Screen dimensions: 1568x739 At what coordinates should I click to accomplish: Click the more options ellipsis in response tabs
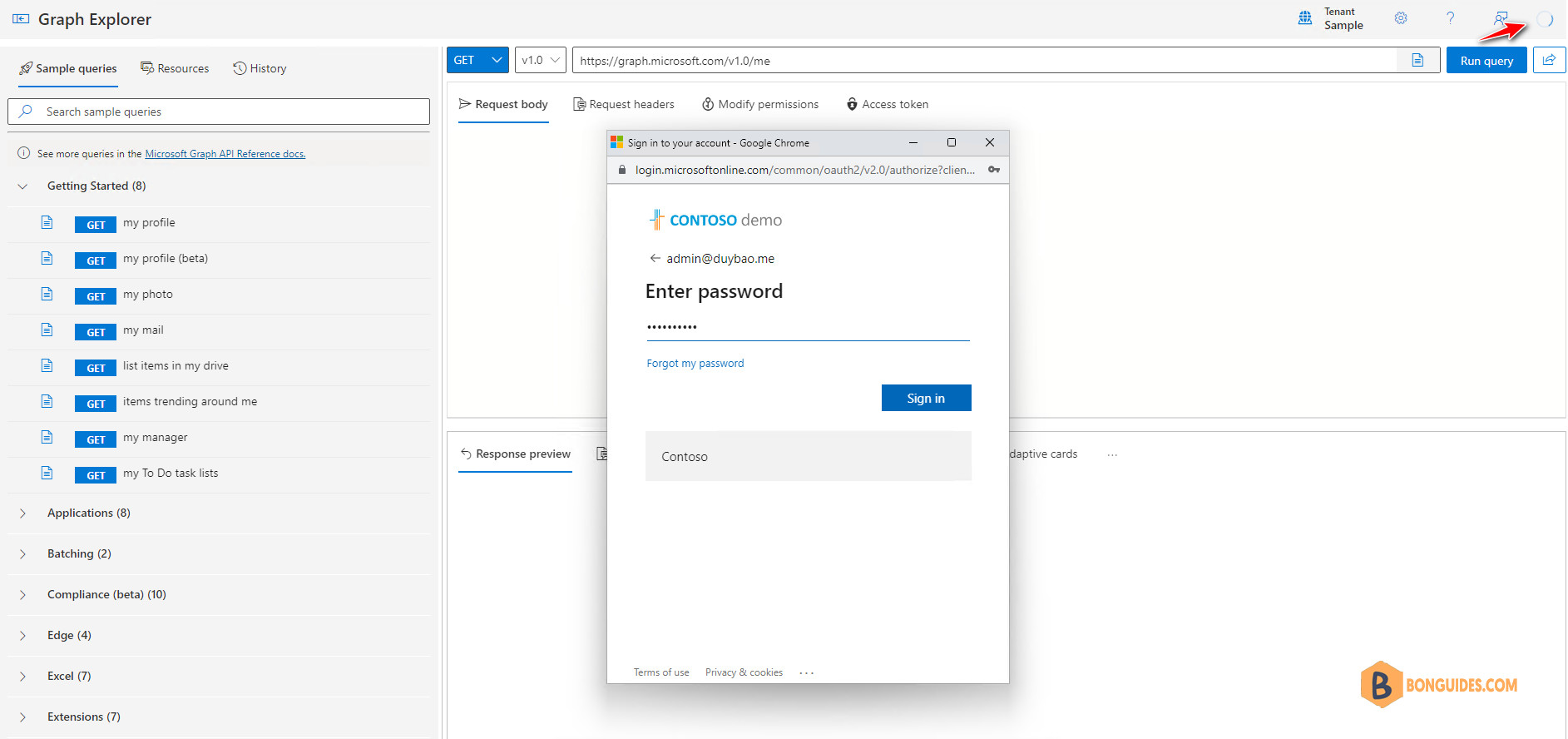tap(1112, 454)
